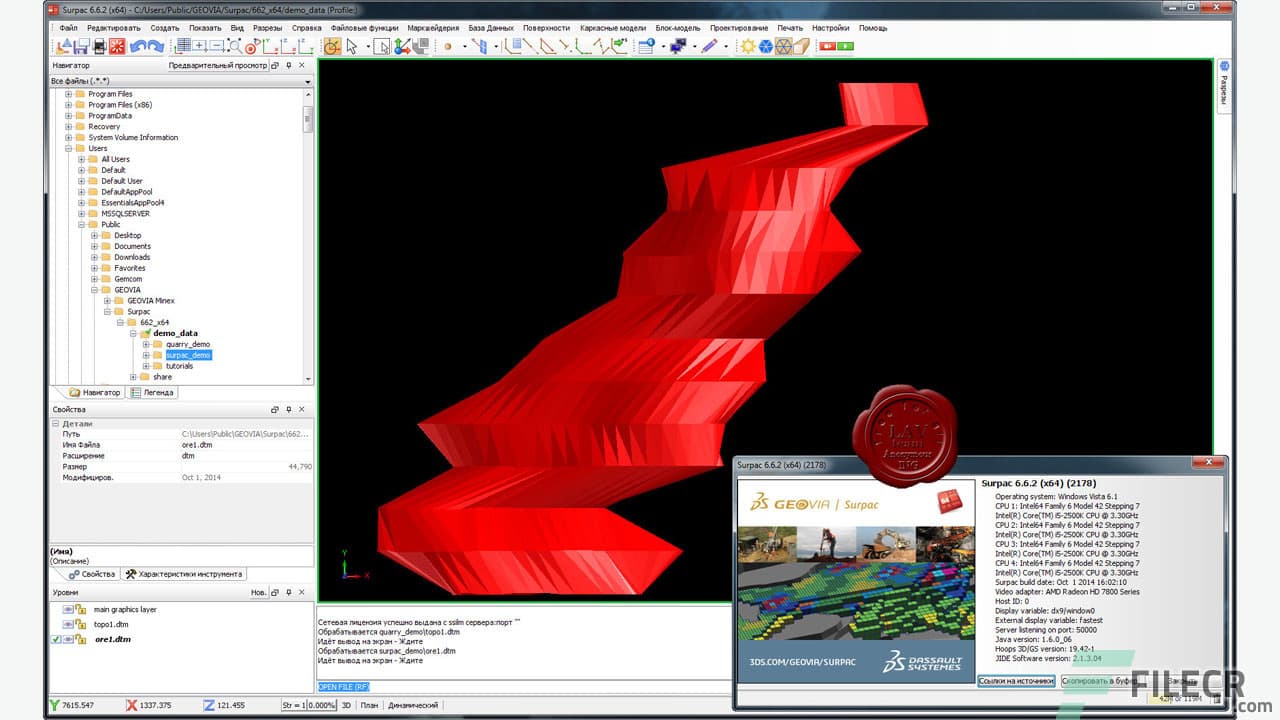Toggle the sun lighting icon
The image size is (1280, 720).
coord(746,46)
